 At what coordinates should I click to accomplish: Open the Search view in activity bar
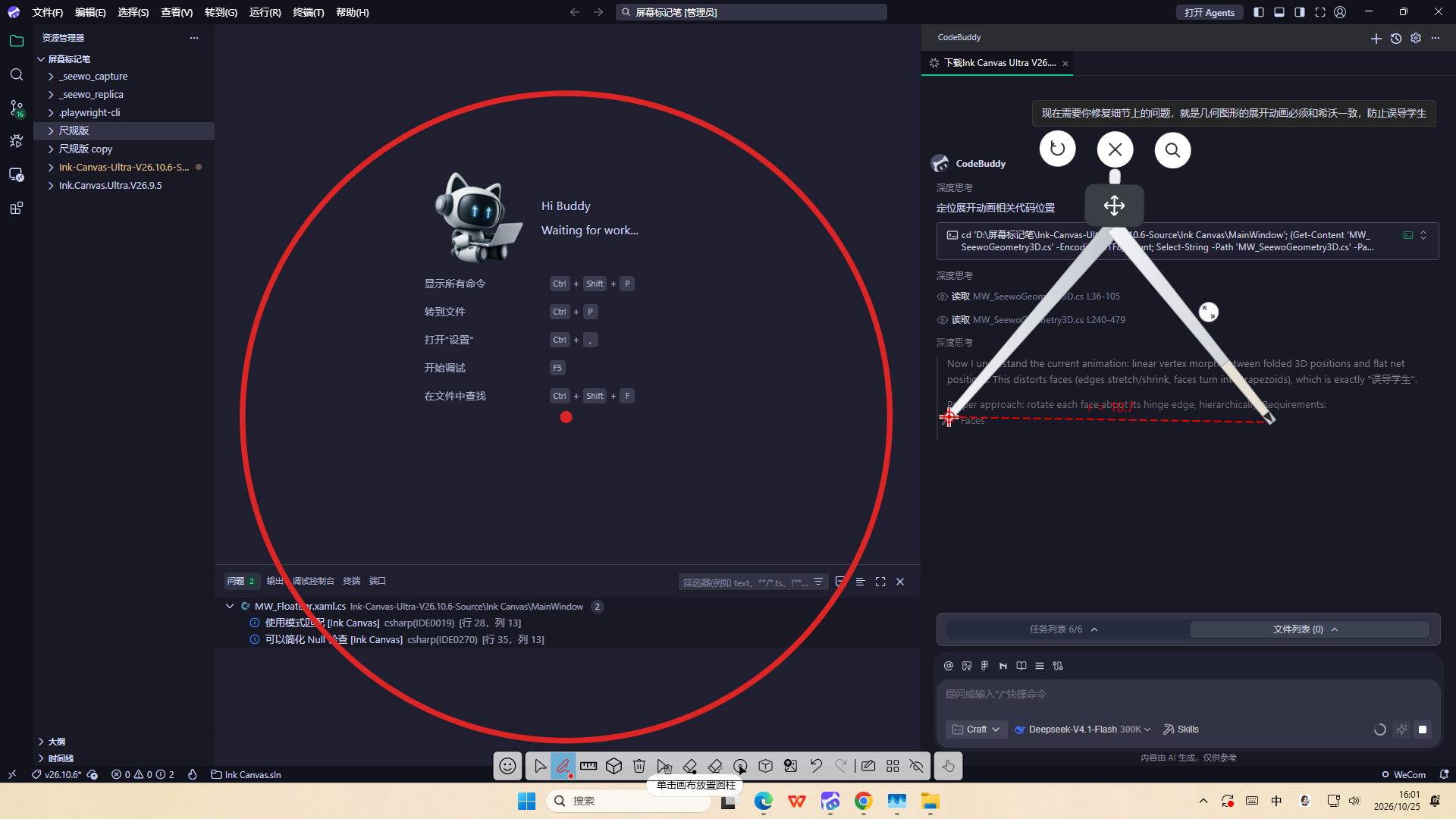[x=17, y=74]
